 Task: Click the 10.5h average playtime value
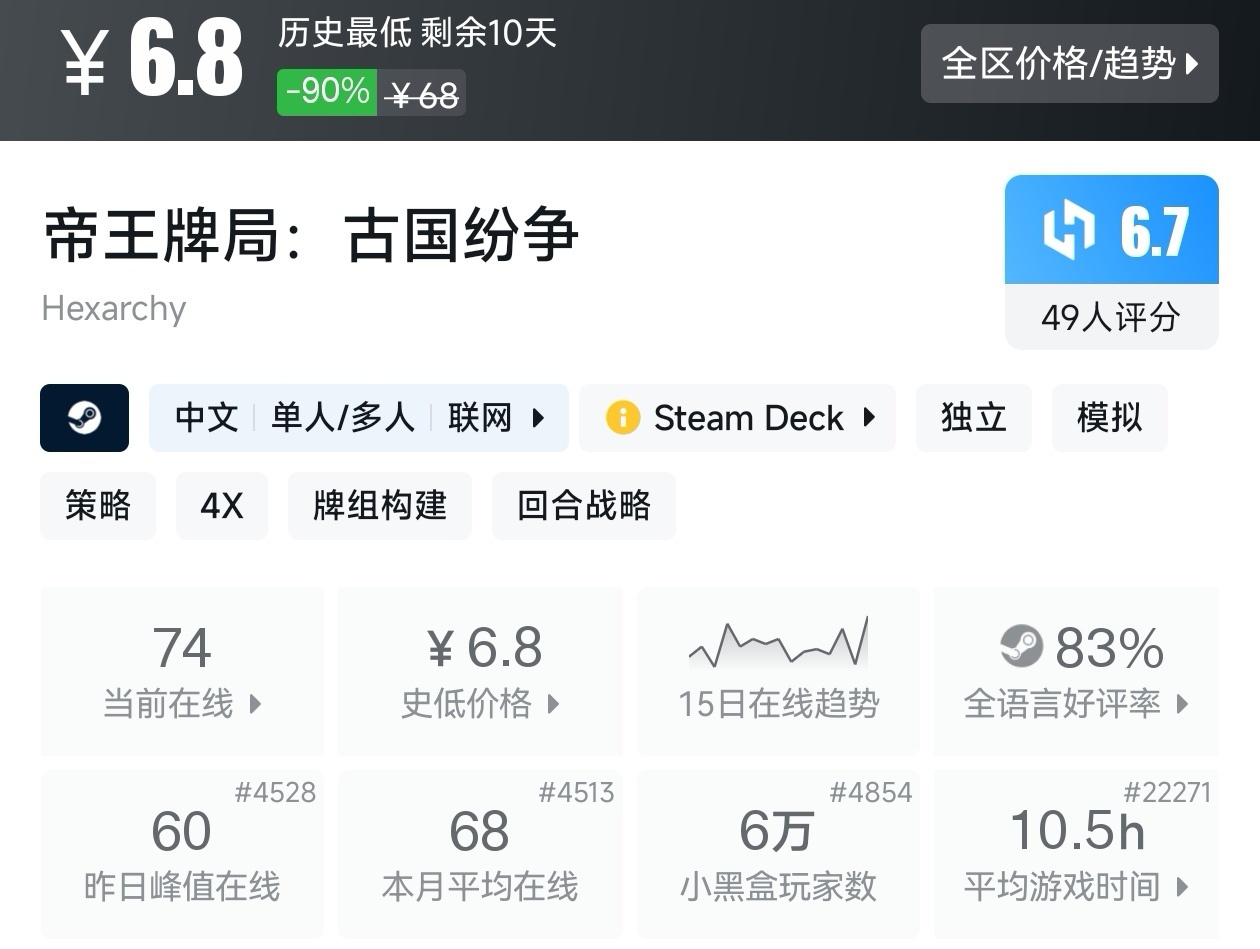point(1077,830)
